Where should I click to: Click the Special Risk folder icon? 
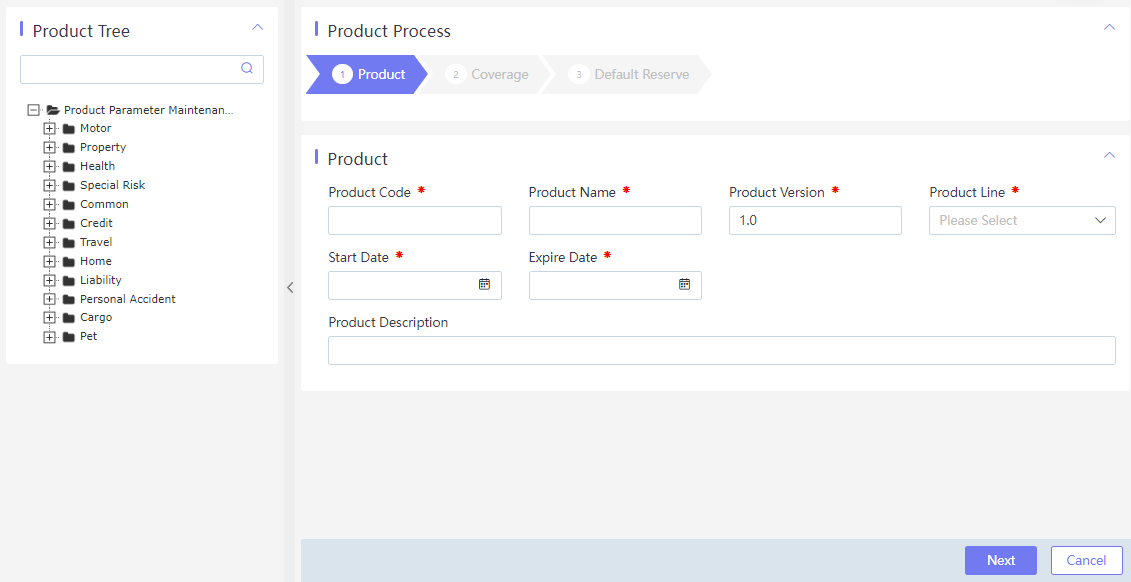pos(69,185)
